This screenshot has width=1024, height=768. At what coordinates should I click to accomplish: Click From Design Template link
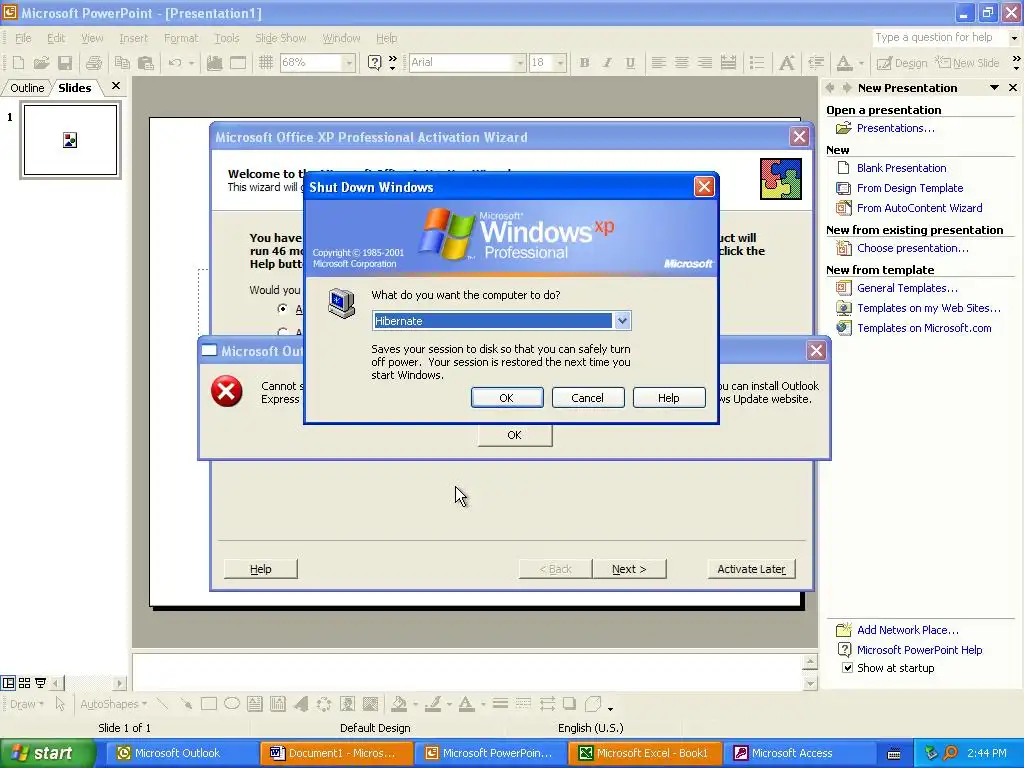[910, 188]
